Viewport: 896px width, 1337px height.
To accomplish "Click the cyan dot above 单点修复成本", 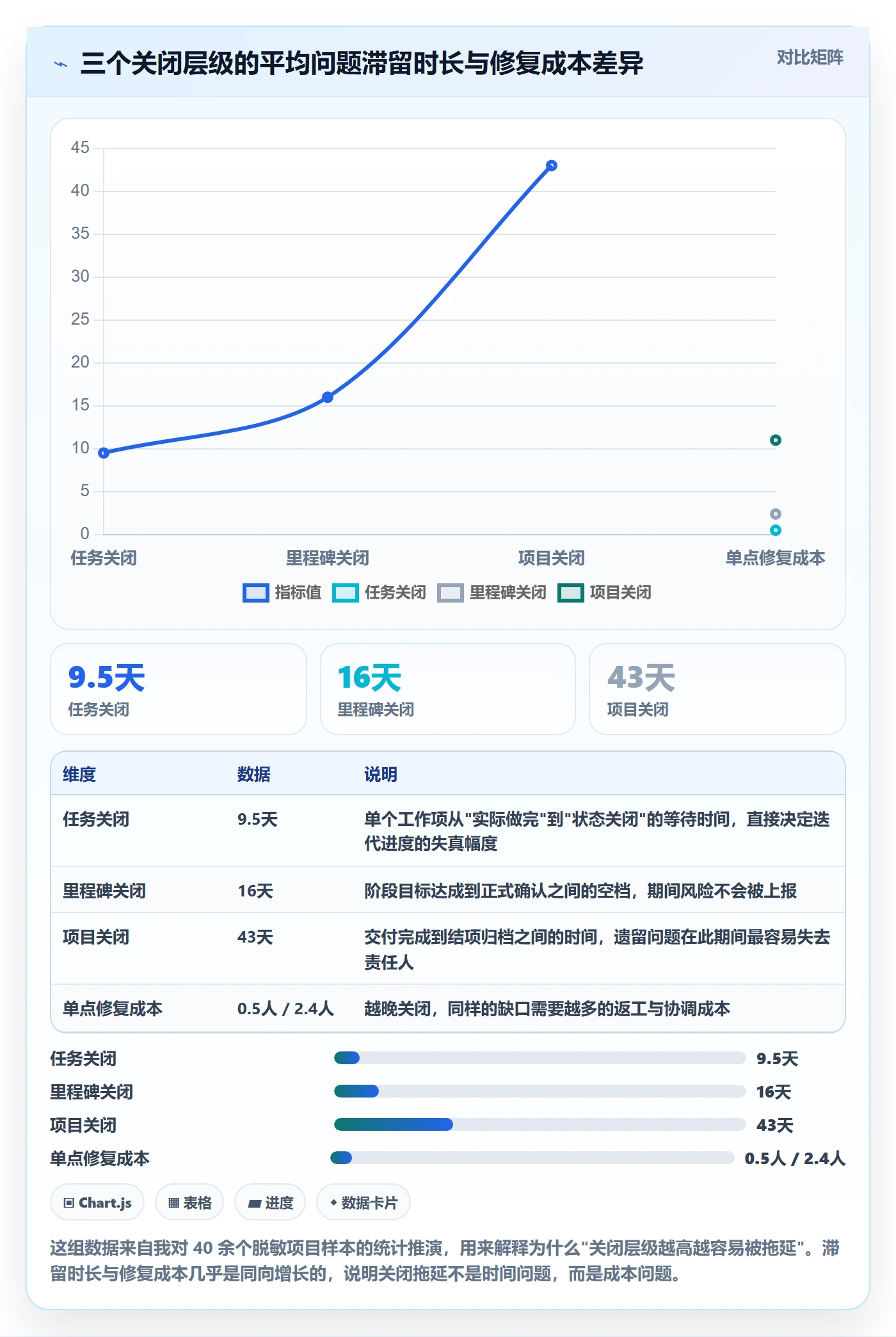I will click(776, 530).
